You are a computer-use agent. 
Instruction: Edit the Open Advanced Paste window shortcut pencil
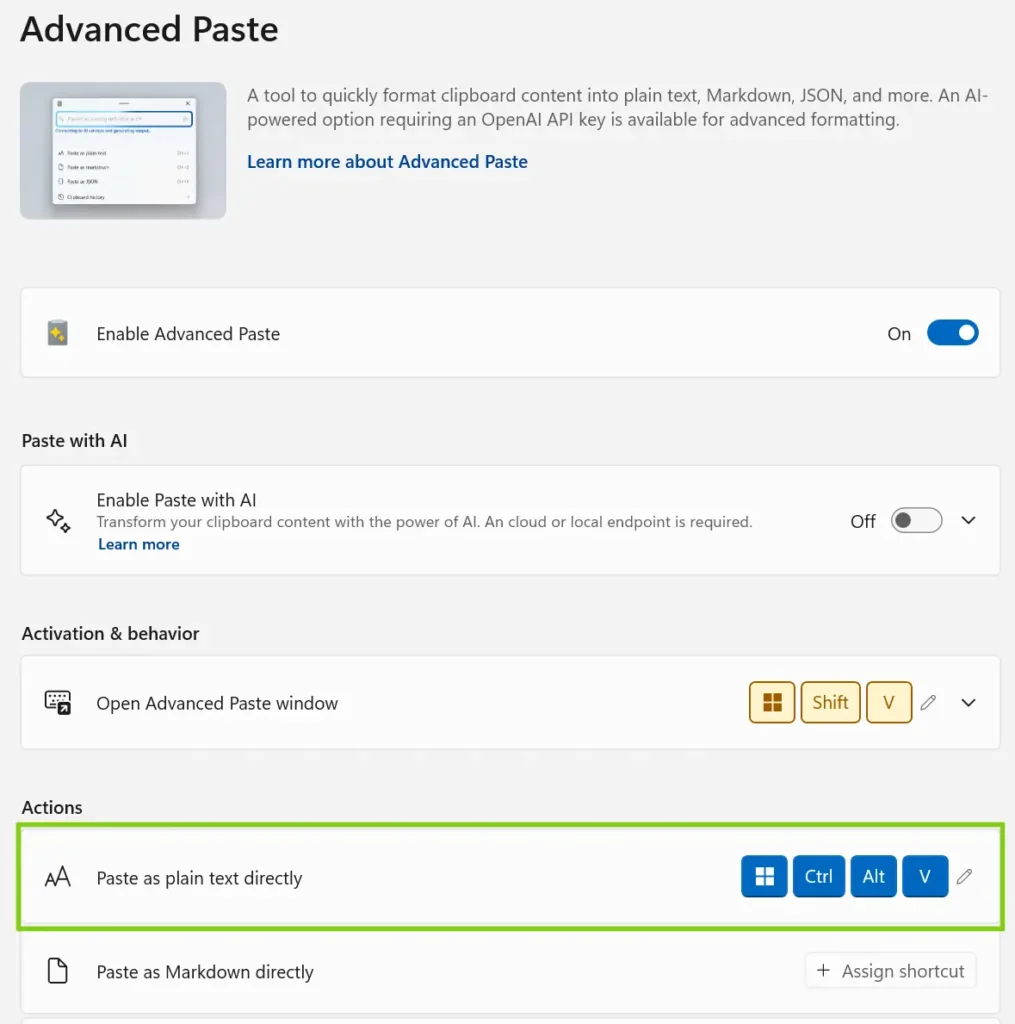point(929,703)
